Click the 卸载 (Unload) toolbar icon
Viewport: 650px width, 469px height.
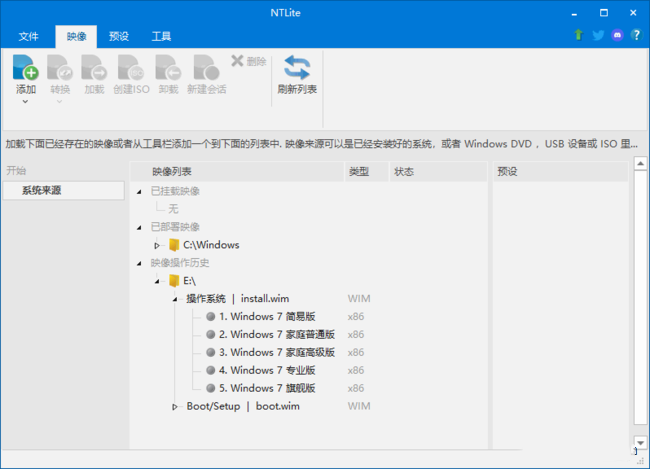[x=168, y=68]
